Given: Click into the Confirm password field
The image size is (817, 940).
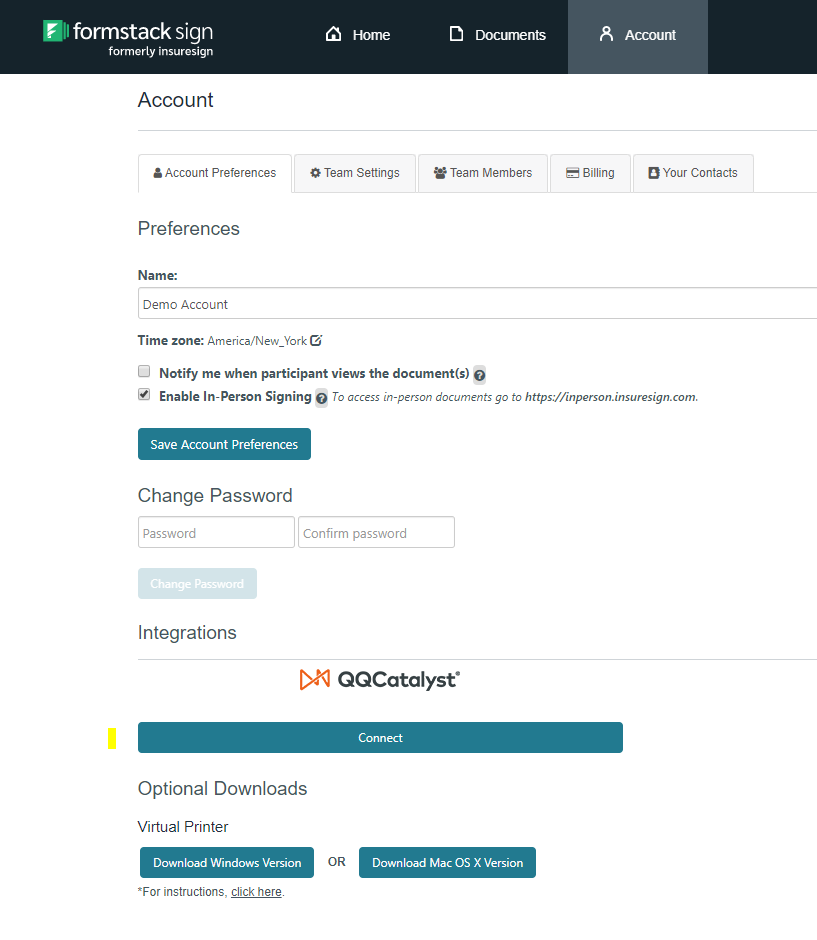Looking at the screenshot, I should (376, 533).
